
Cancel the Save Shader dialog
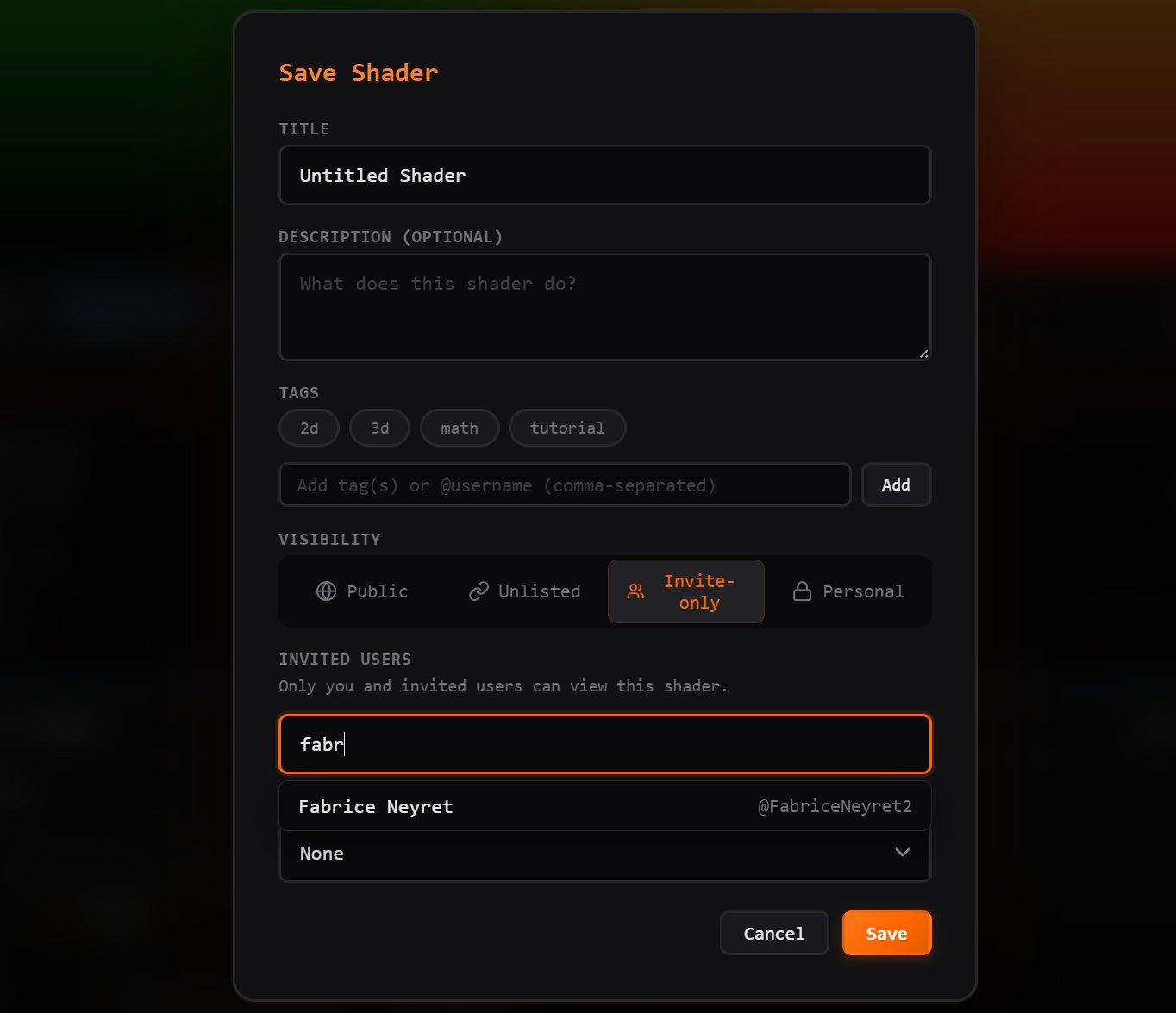(773, 934)
